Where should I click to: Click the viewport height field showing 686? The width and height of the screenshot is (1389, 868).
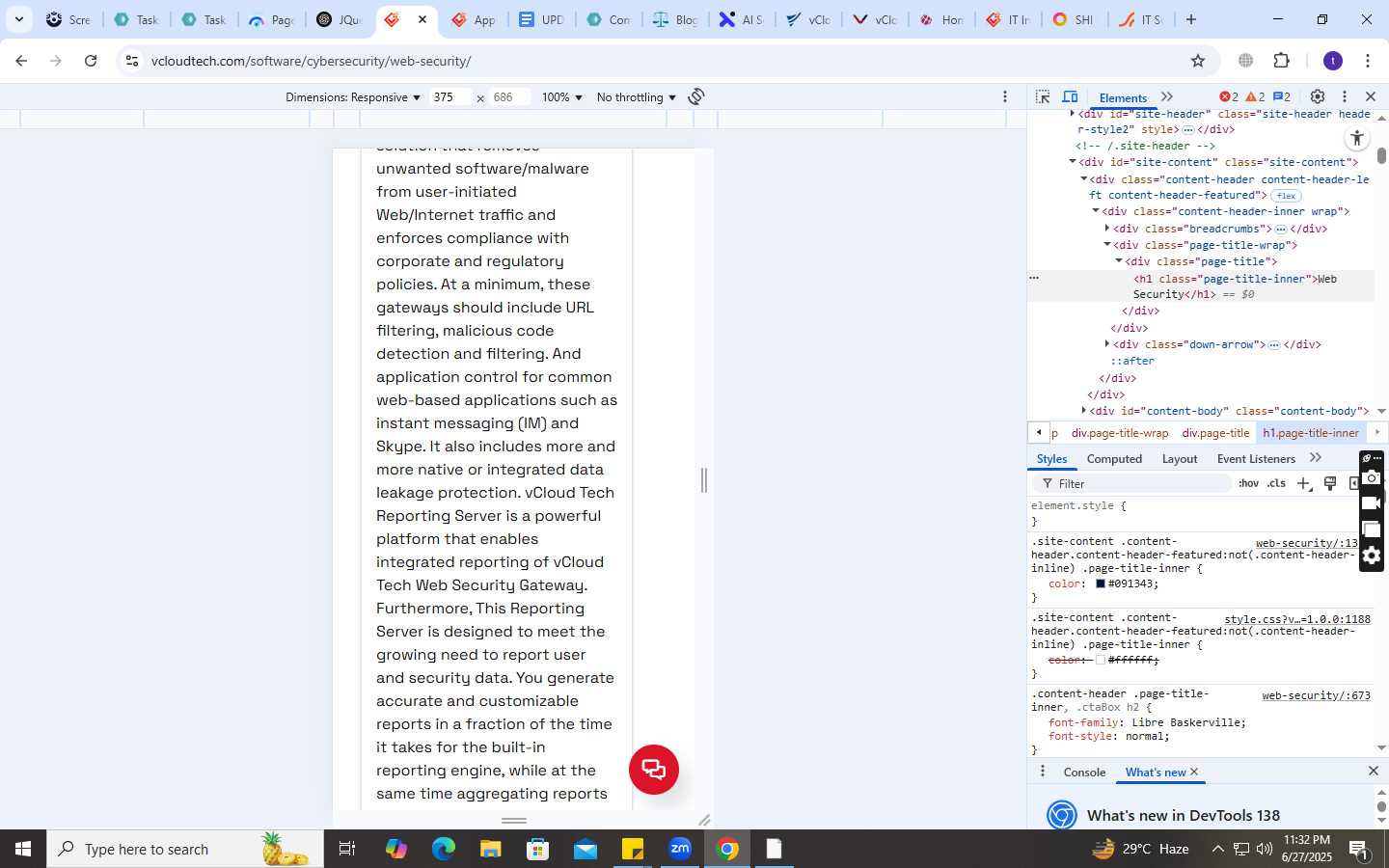[509, 97]
